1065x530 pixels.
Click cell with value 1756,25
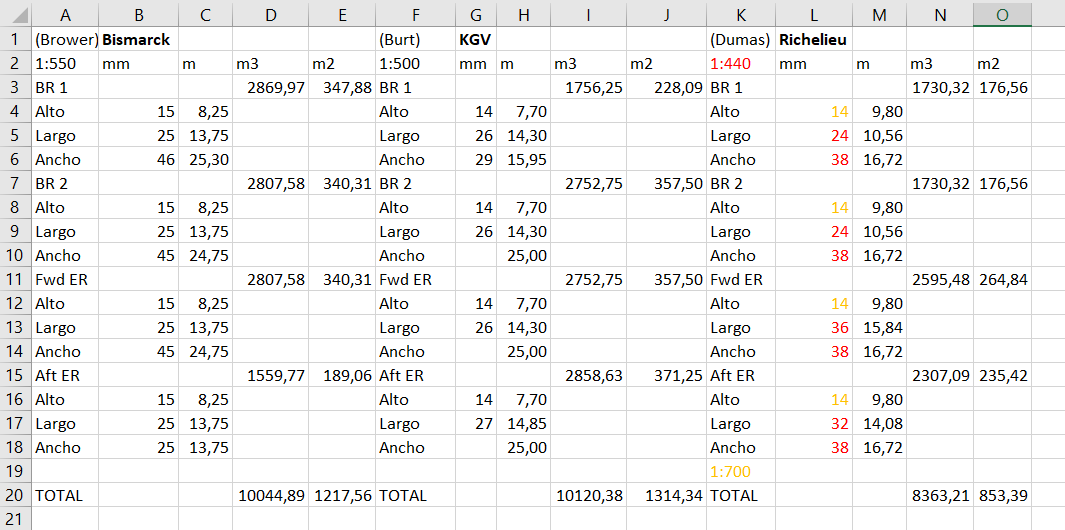[x=588, y=88]
